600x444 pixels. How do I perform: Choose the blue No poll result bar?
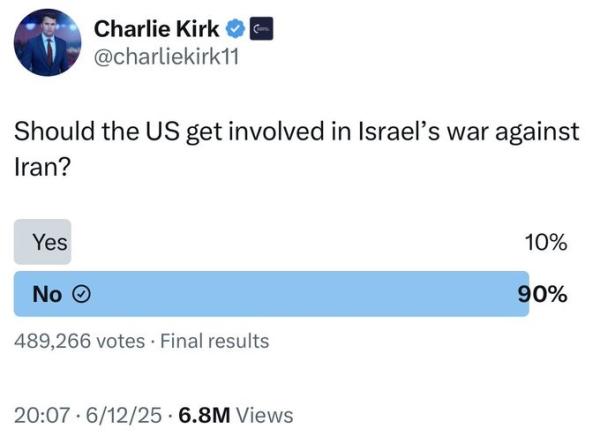270,294
